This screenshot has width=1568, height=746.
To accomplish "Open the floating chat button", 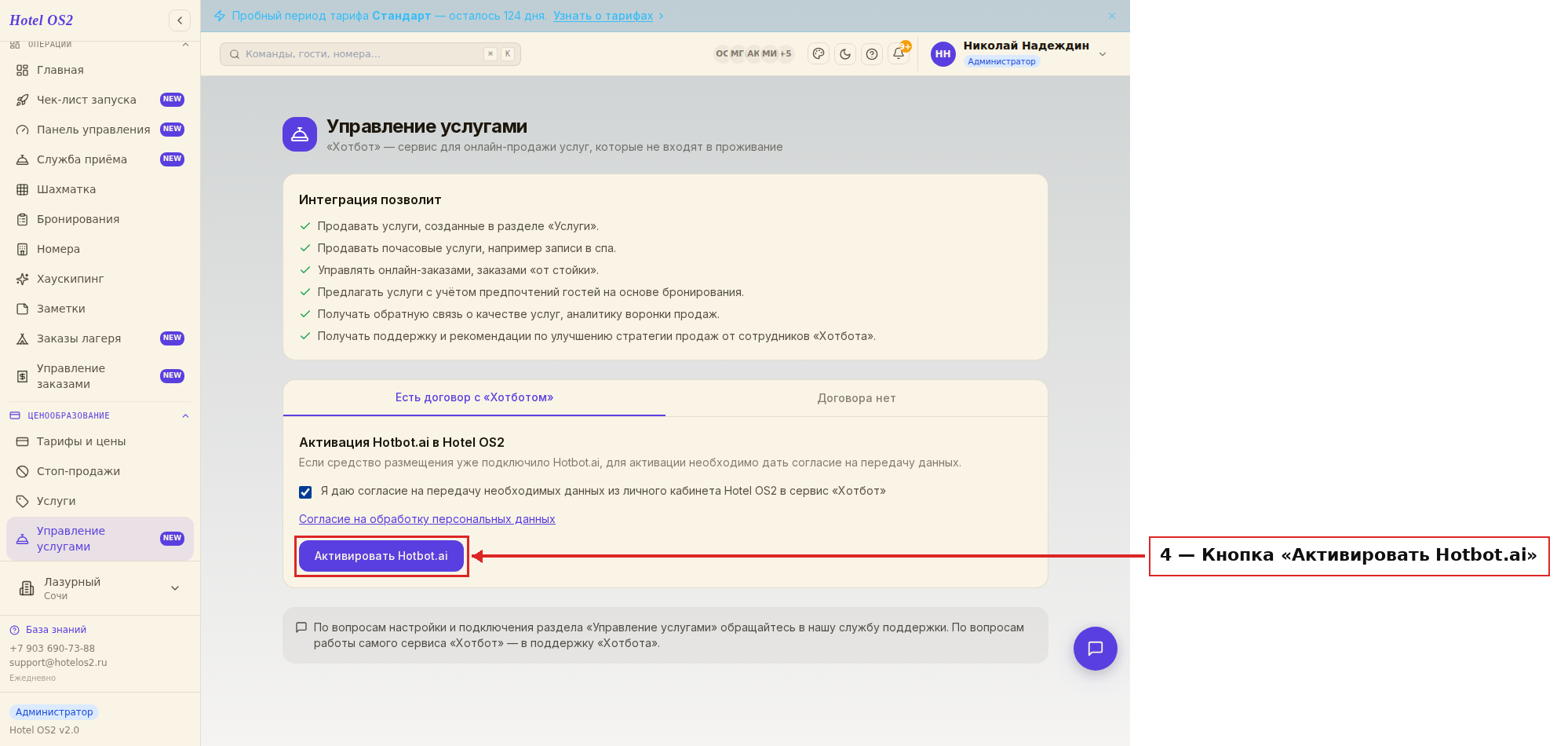I will [x=1096, y=649].
